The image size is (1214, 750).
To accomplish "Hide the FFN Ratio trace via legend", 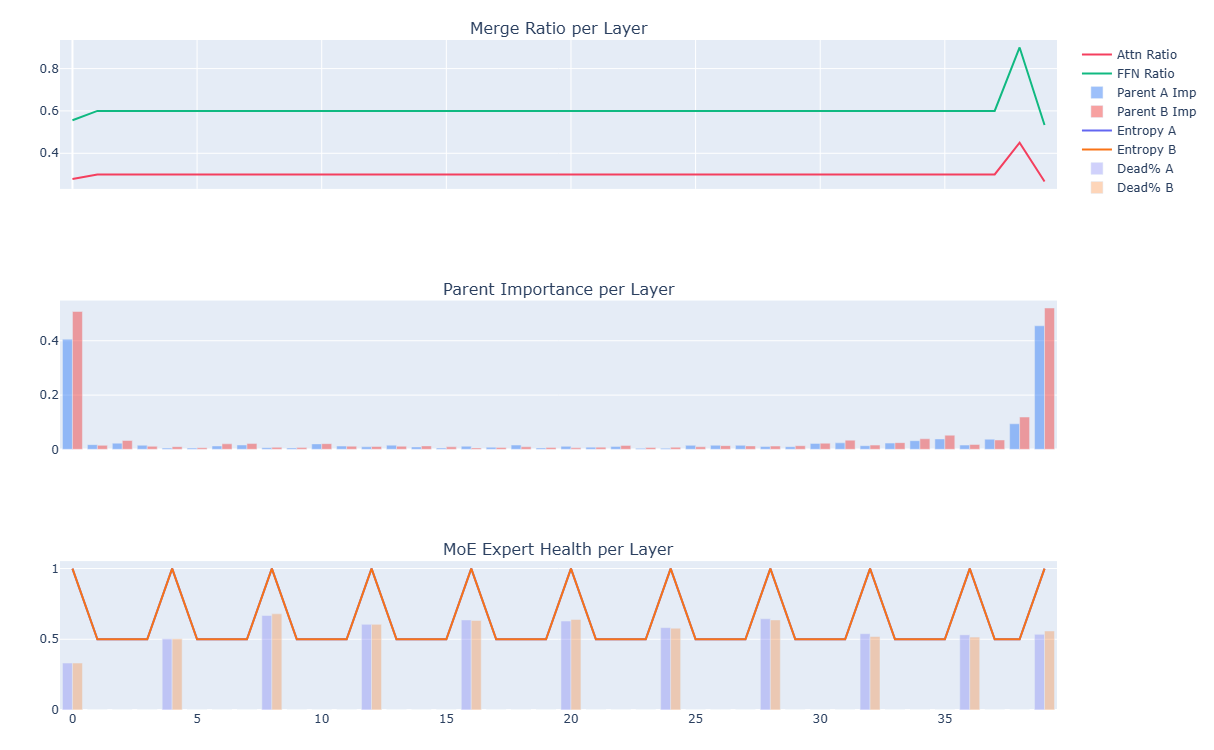I will (1145, 74).
